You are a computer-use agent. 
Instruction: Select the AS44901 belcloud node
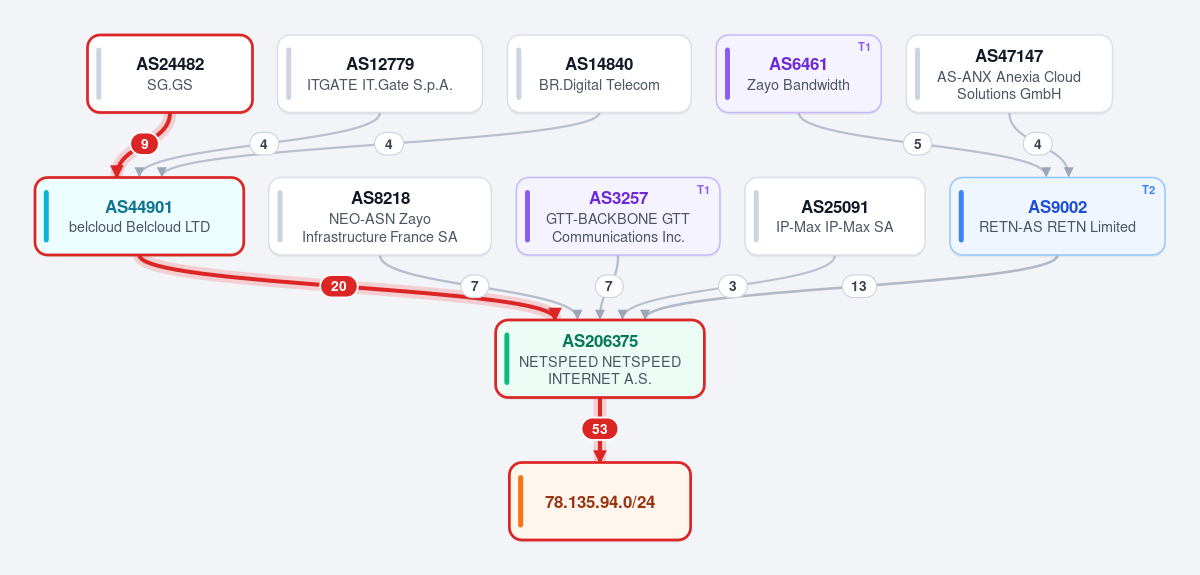(x=139, y=216)
